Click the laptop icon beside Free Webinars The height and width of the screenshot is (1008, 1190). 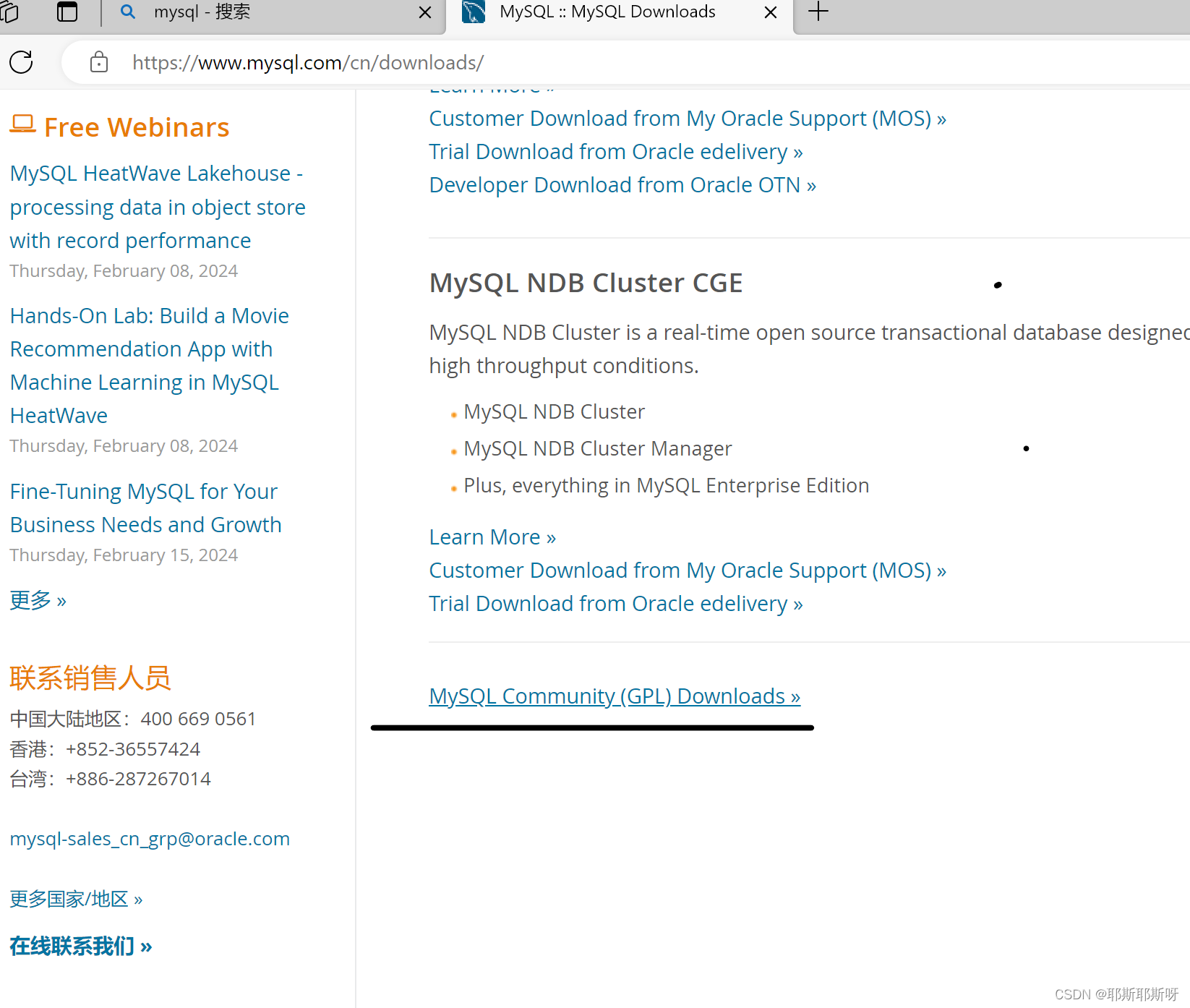pyautogui.click(x=22, y=124)
